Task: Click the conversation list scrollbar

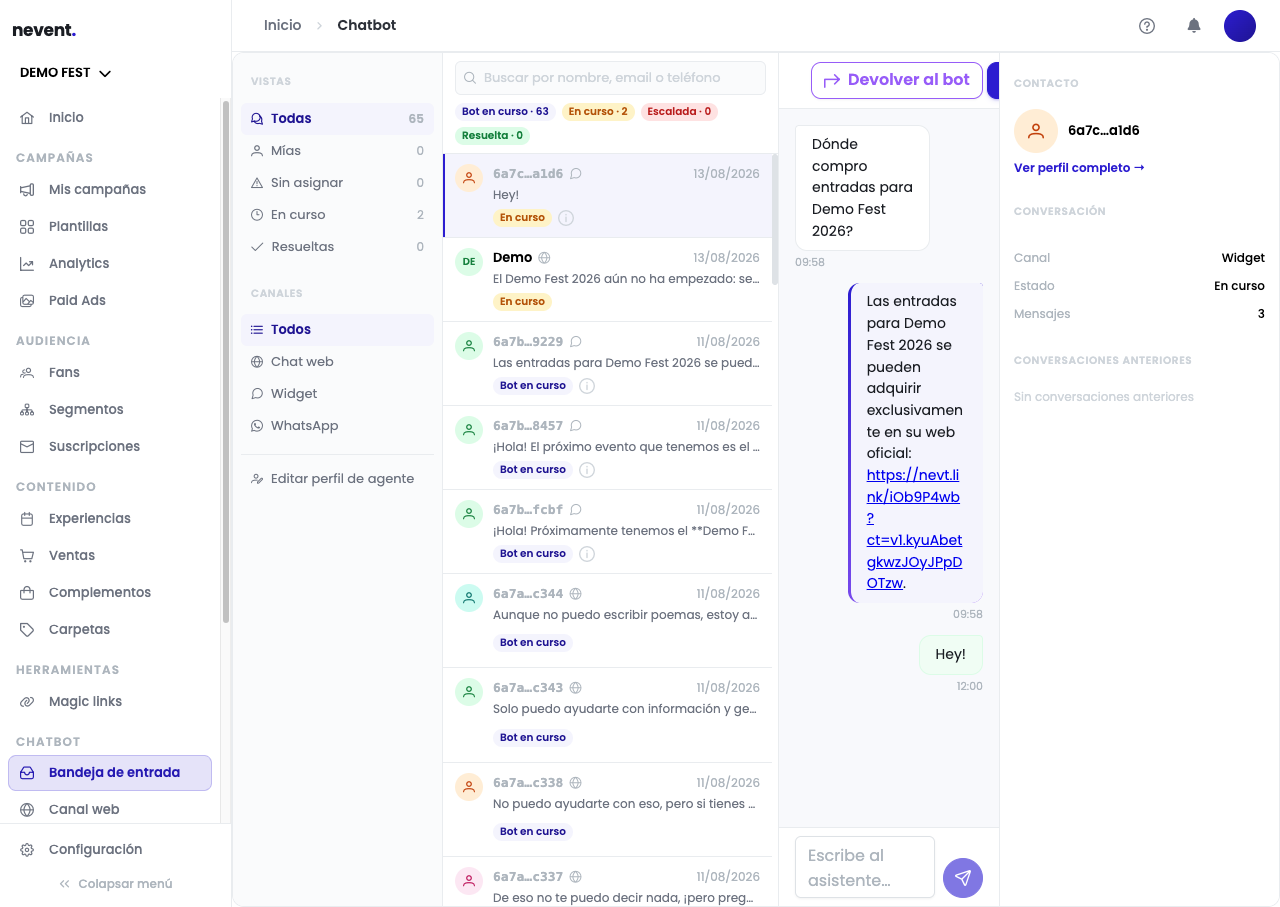Action: point(775,220)
